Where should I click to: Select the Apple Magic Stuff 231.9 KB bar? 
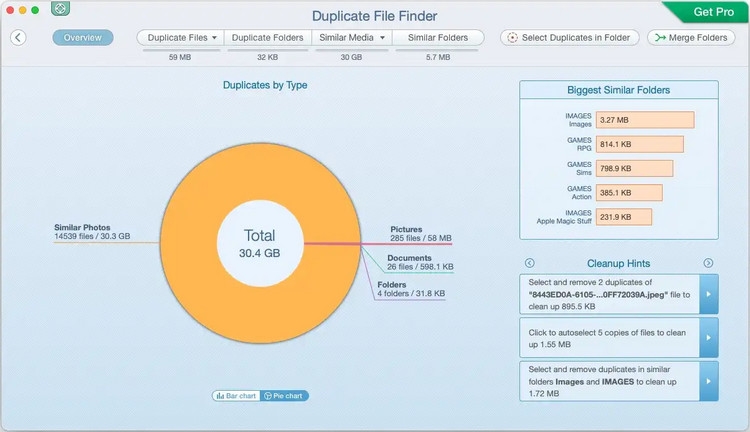point(624,217)
